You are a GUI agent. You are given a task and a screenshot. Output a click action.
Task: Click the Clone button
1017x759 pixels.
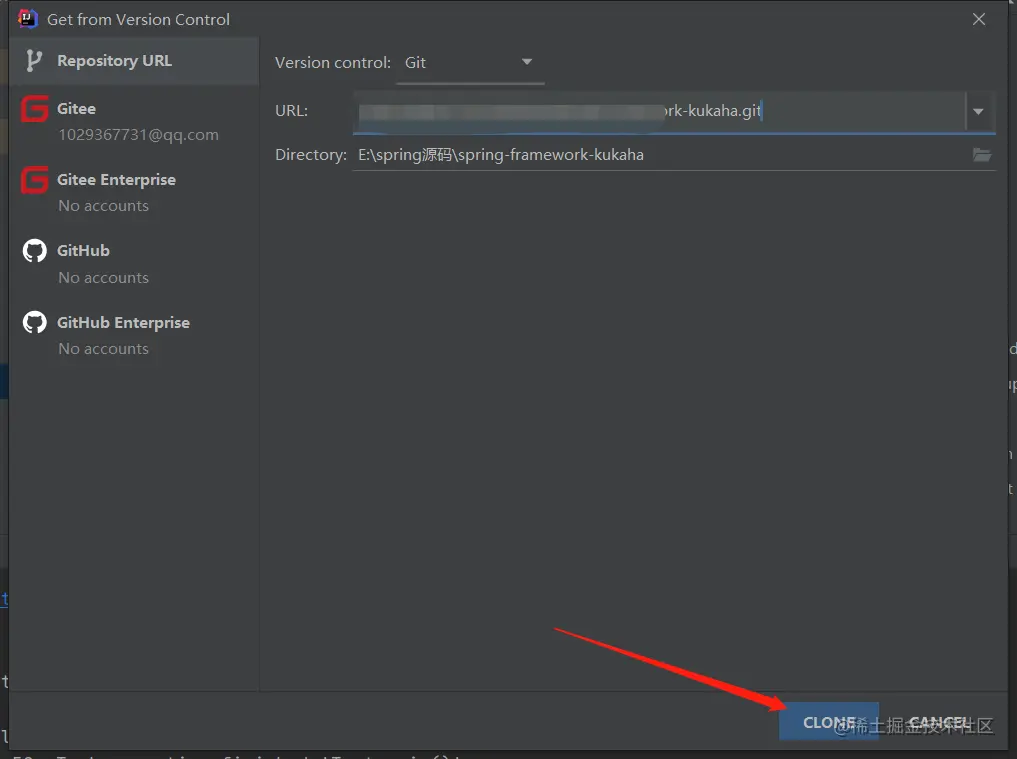click(x=829, y=722)
